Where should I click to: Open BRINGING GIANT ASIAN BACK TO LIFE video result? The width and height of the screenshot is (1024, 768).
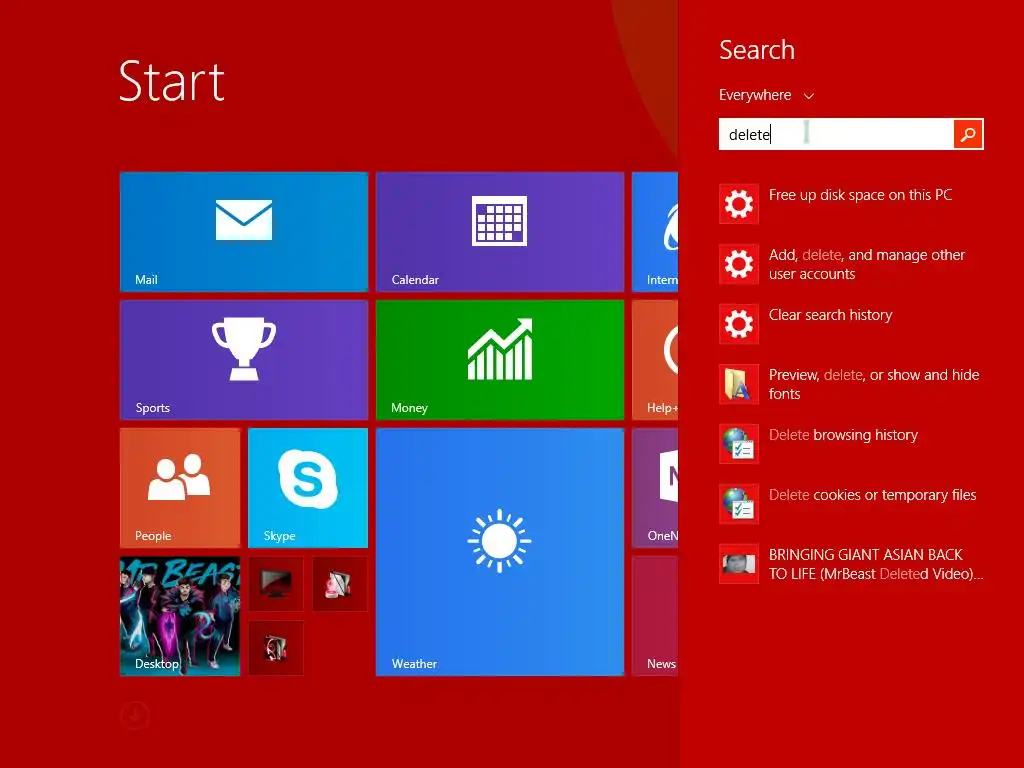(852, 564)
